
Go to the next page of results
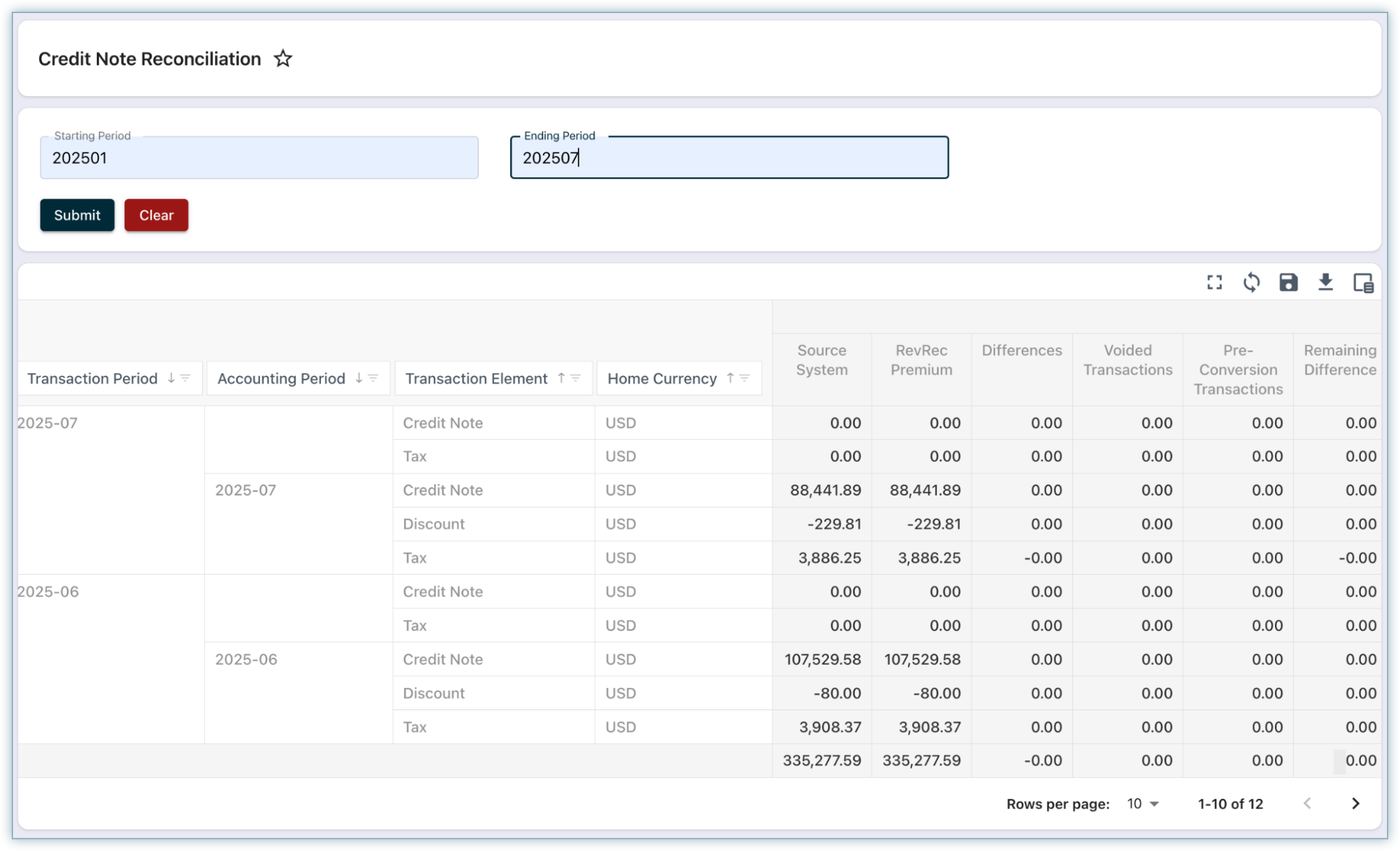coord(1355,804)
